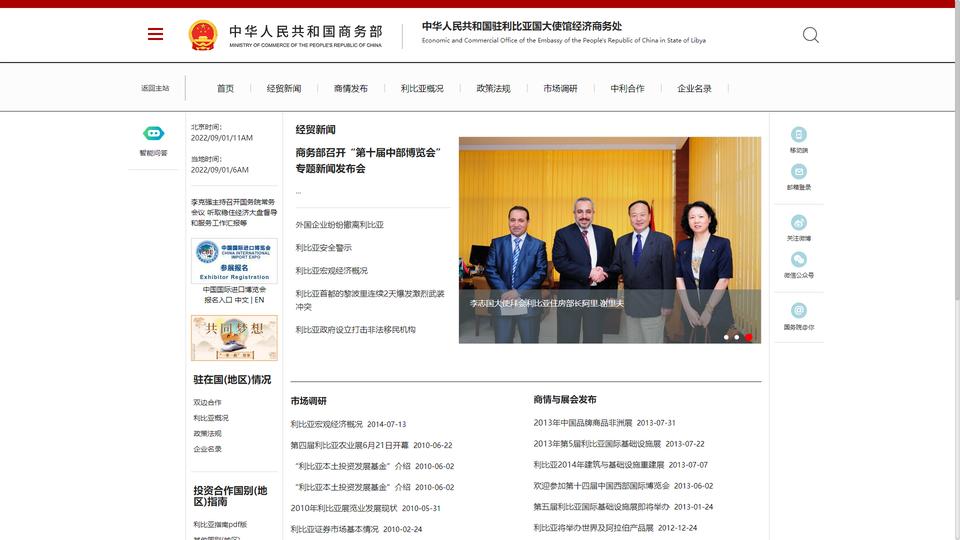Image resolution: width=960 pixels, height=540 pixels.
Task: Click the 微信公众号 WeChat icon
Action: click(x=798, y=260)
